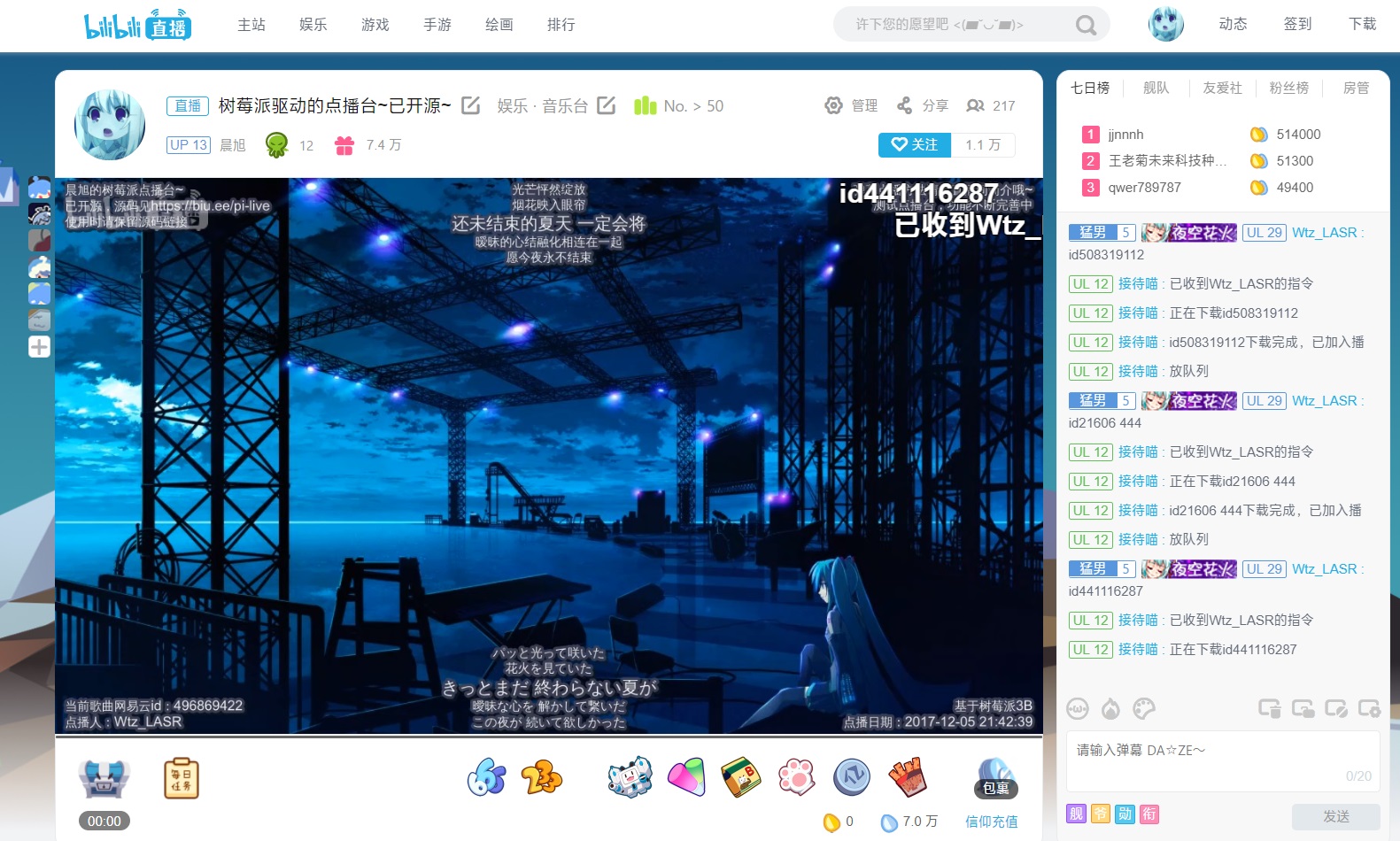Click the 管理 gear button
The height and width of the screenshot is (841, 1400).
pos(851,105)
